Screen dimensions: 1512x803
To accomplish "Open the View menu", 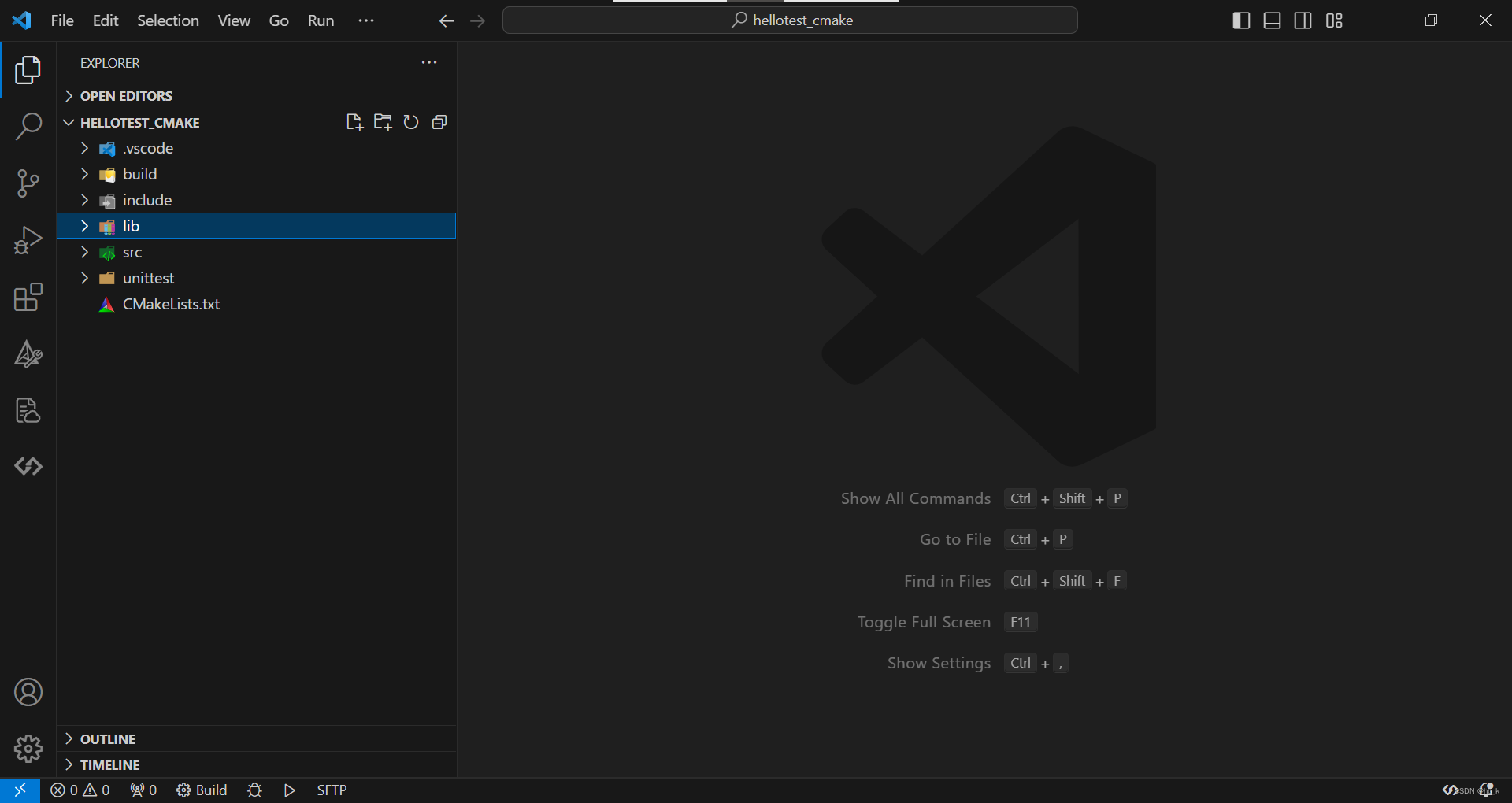I will 234,20.
